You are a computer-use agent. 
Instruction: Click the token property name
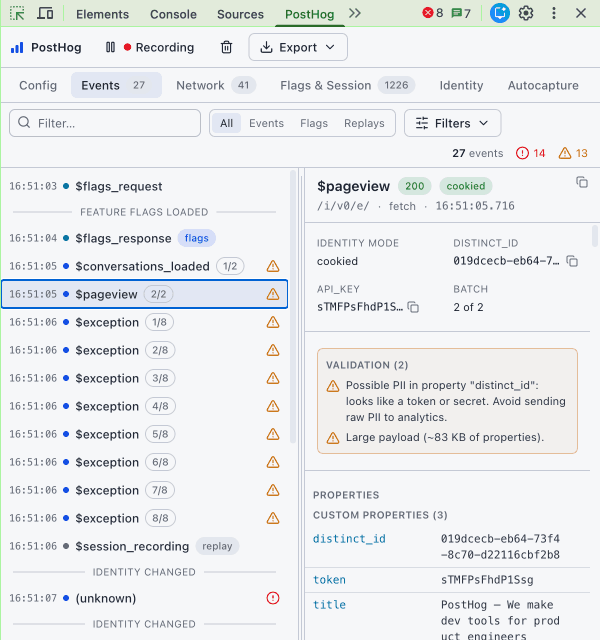point(329,580)
